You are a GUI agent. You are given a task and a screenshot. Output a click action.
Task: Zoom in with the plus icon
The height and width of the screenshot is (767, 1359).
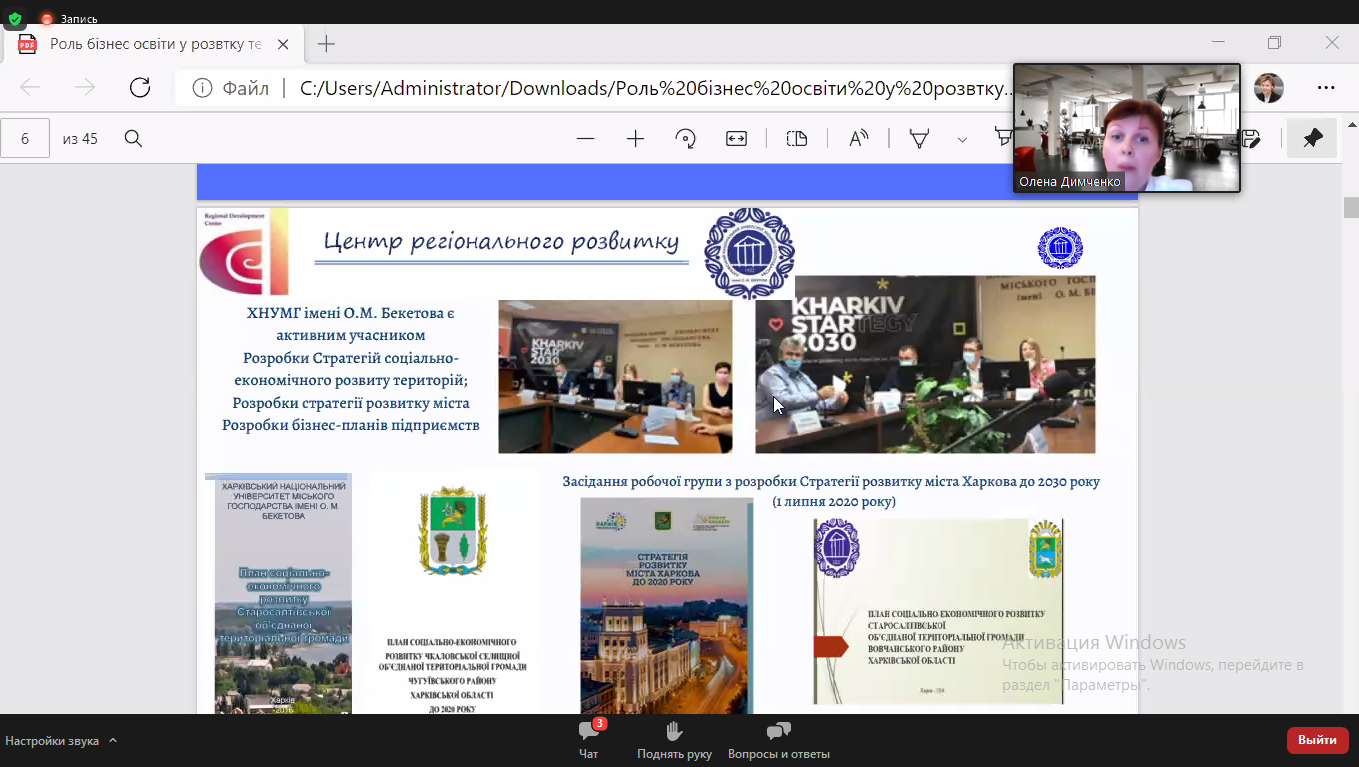(x=636, y=139)
